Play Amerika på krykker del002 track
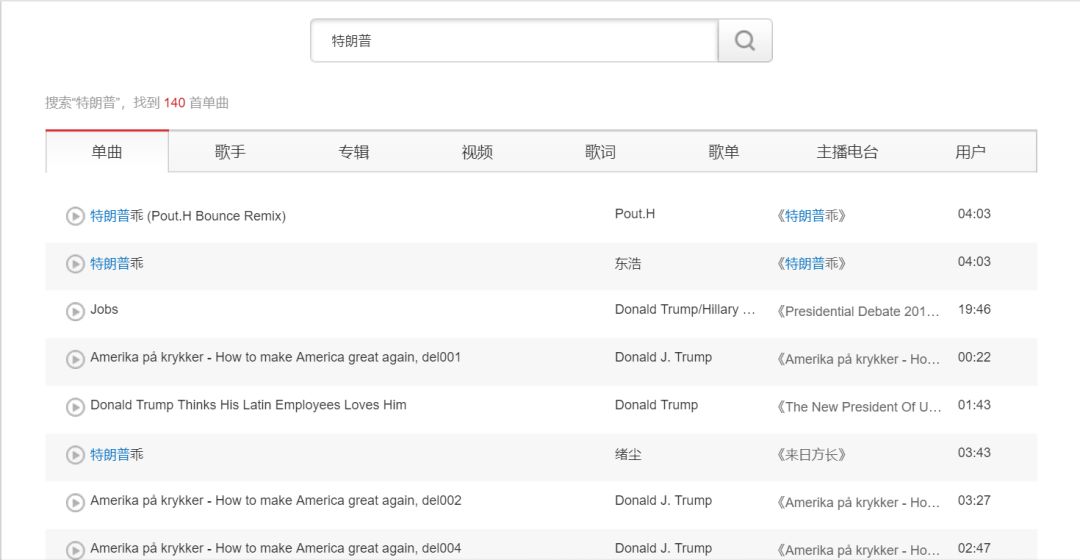Viewport: 1080px width, 560px height. tap(75, 503)
